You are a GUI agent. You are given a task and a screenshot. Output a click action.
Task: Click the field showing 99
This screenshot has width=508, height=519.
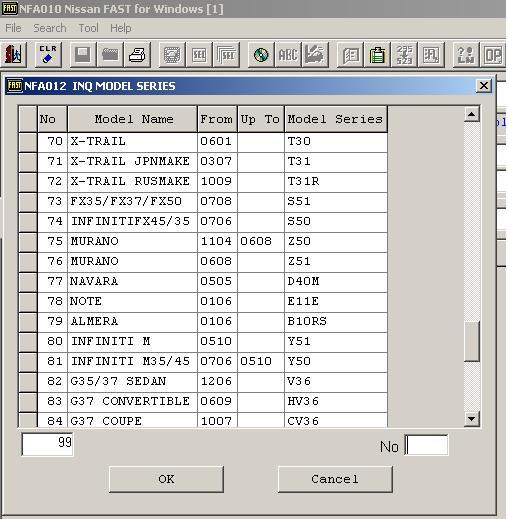click(47, 444)
